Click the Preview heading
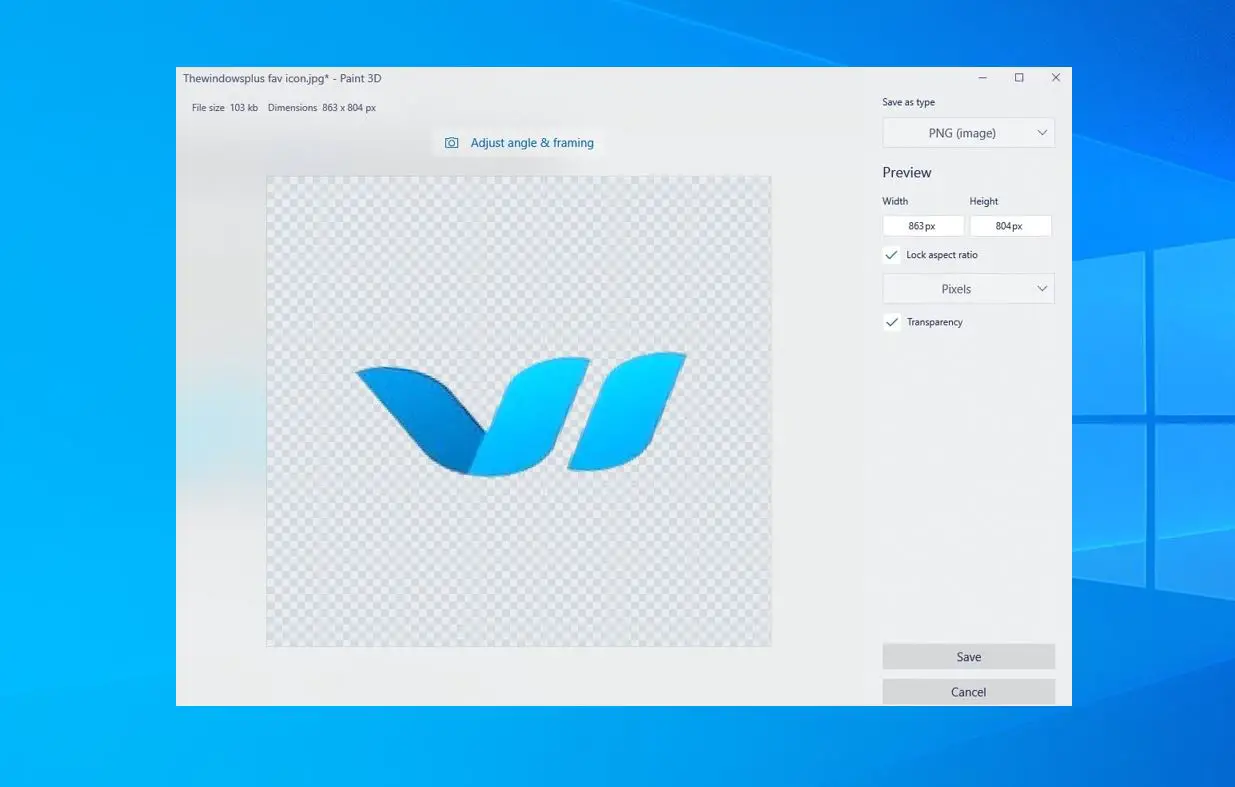This screenshot has height=787, width=1235. coord(907,173)
